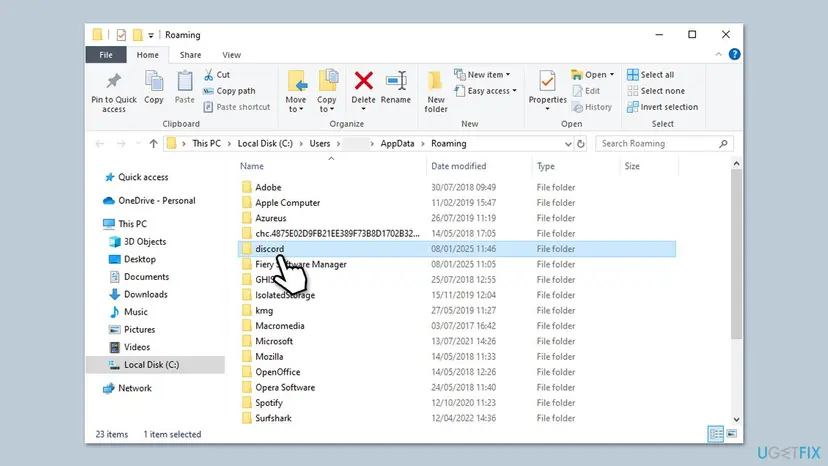828x466 pixels.
Task: Click Copy path in Clipboard group
Action: (x=229, y=91)
